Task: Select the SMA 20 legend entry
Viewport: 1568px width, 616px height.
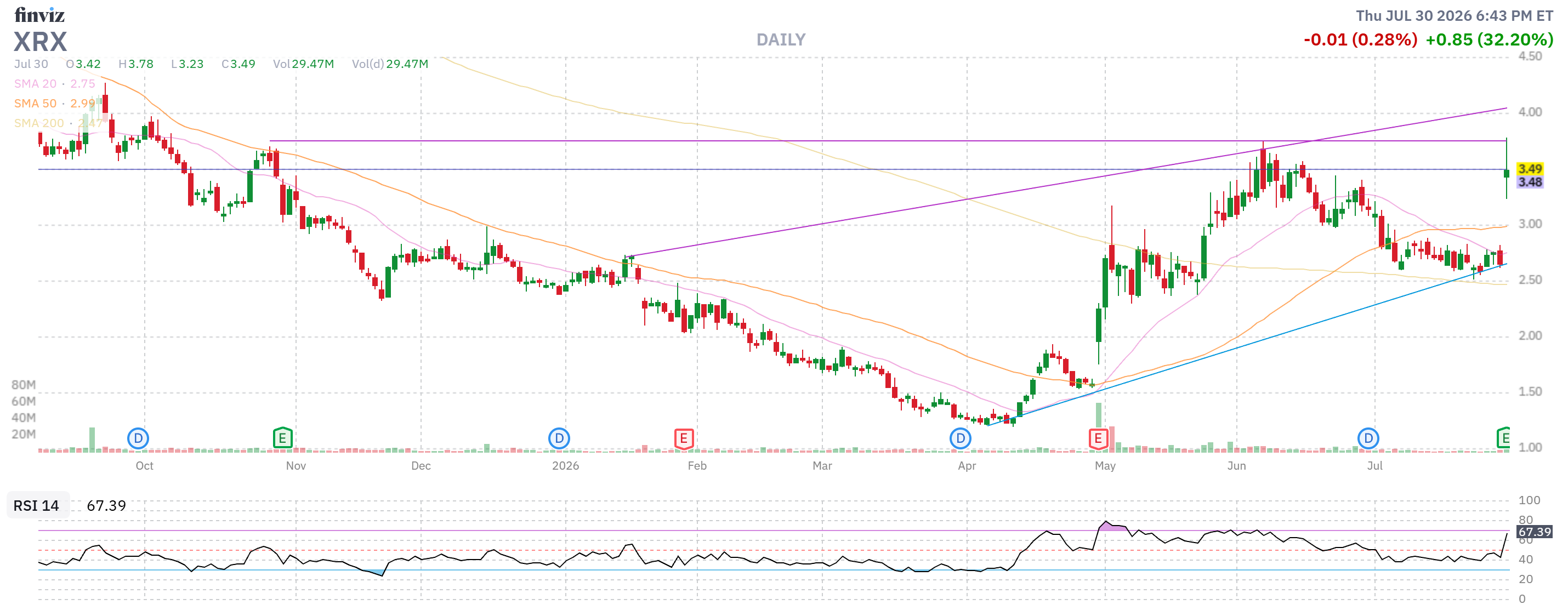Action: pos(55,83)
